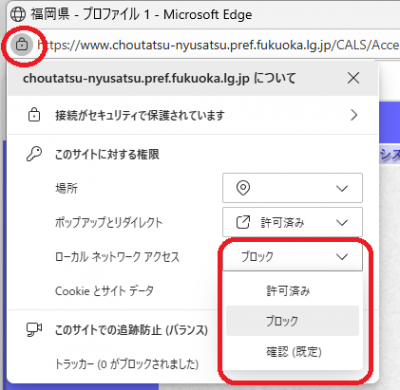Click the globe icon in the title bar
Viewport: 400px width, 390px height.
click(18, 14)
